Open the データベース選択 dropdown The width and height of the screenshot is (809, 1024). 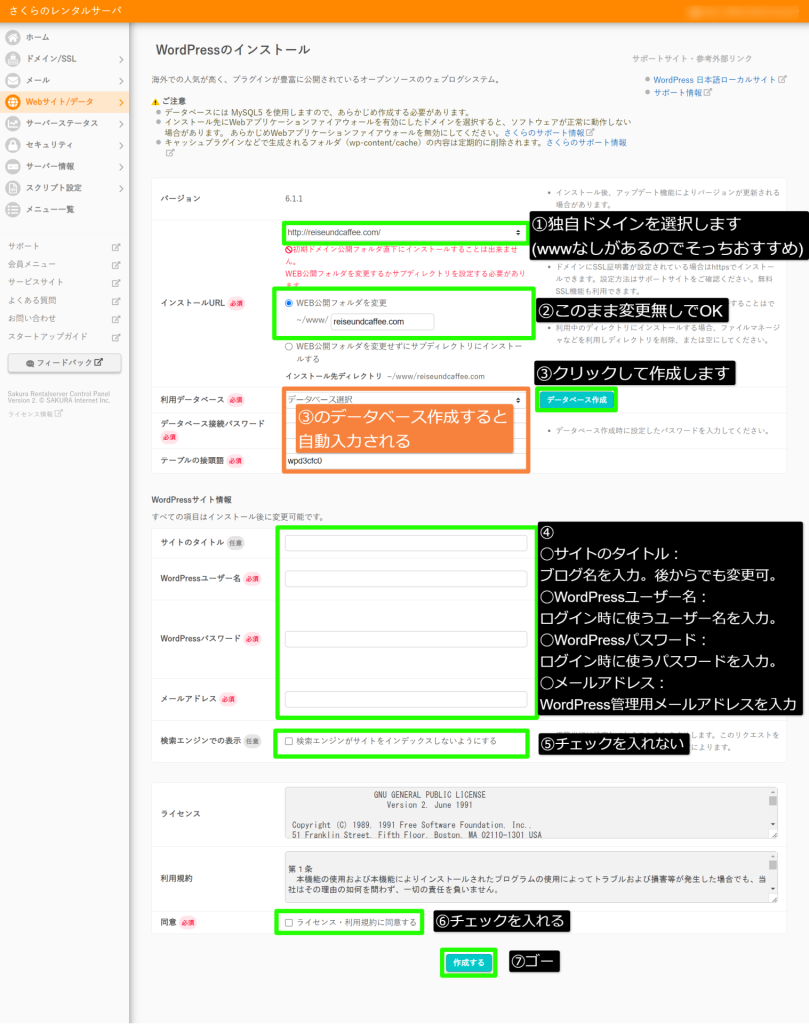tap(404, 399)
